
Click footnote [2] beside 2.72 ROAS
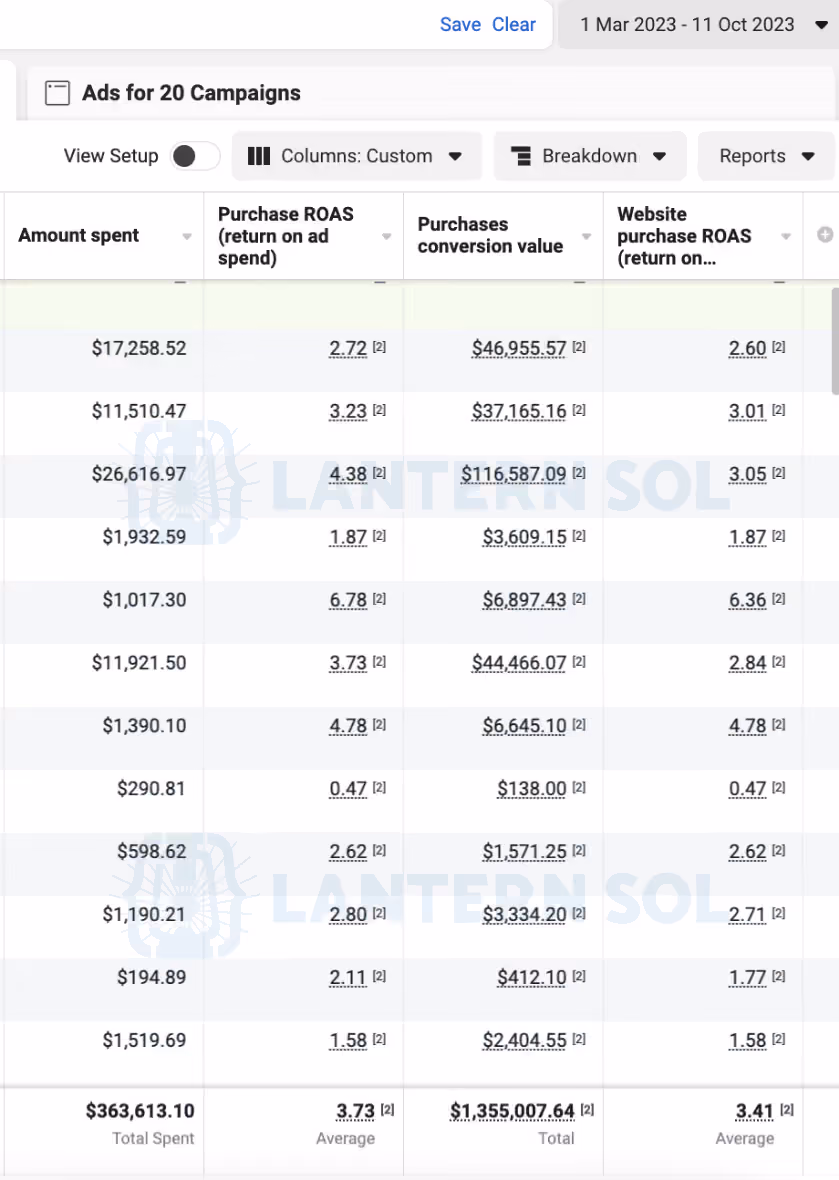point(379,347)
